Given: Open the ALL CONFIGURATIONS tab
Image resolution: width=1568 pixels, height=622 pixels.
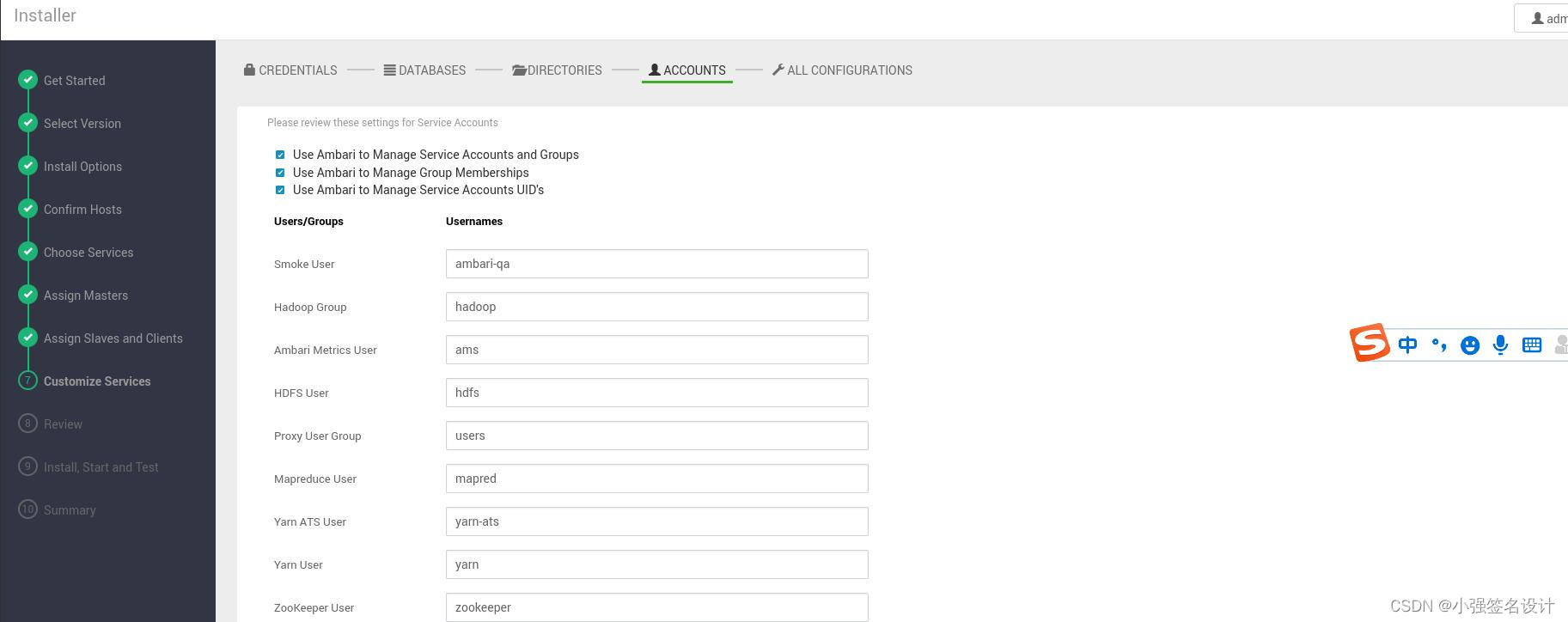Looking at the screenshot, I should click(842, 70).
